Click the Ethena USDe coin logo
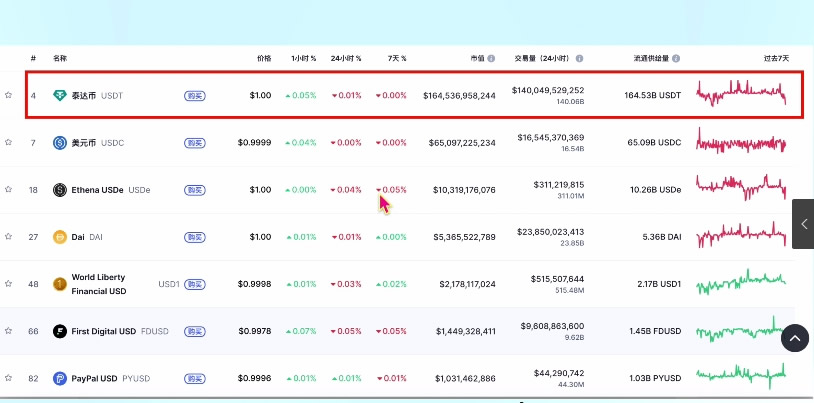This screenshot has height=403, width=814. pos(60,190)
